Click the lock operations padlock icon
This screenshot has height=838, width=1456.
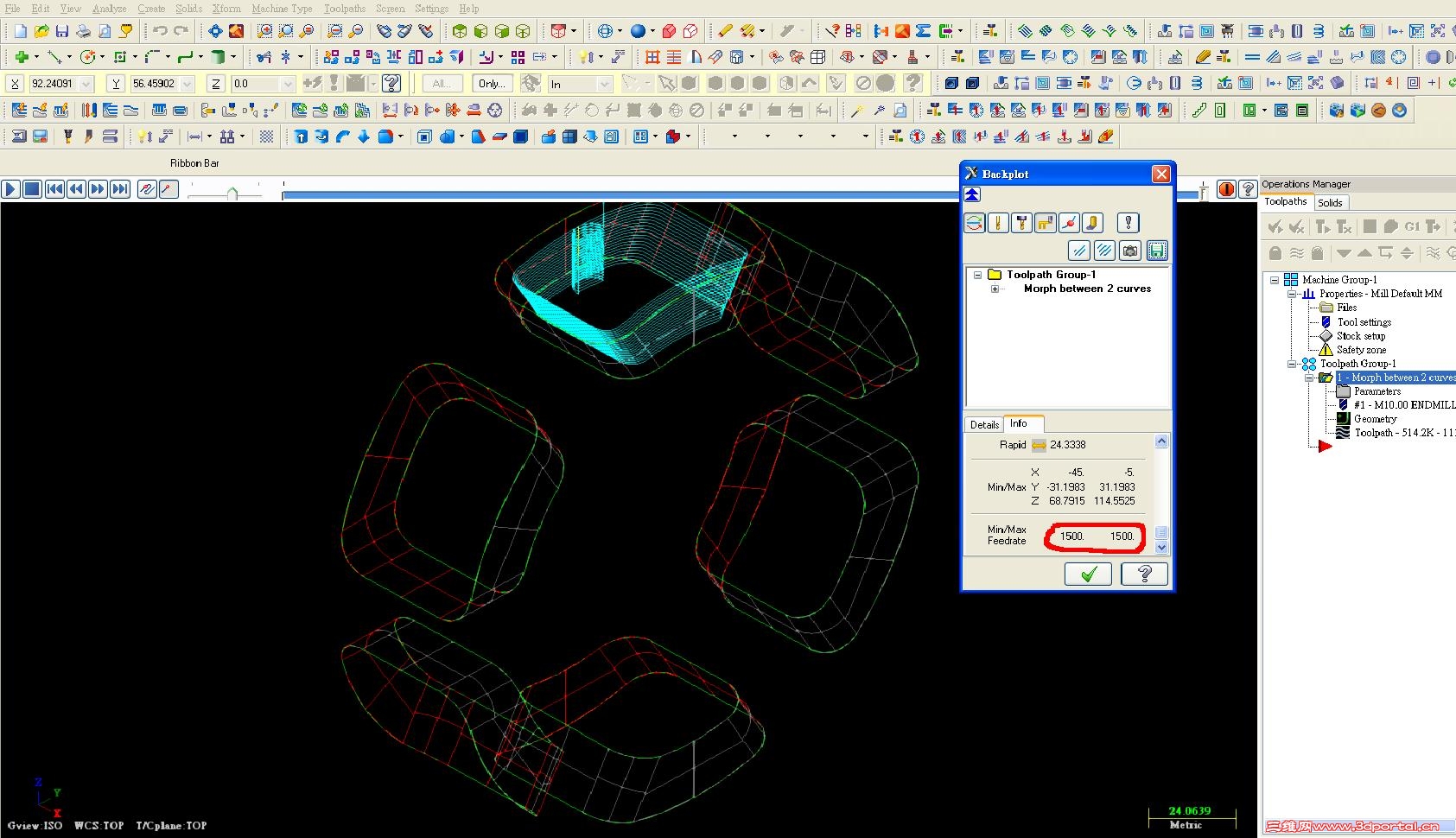[x=1275, y=253]
